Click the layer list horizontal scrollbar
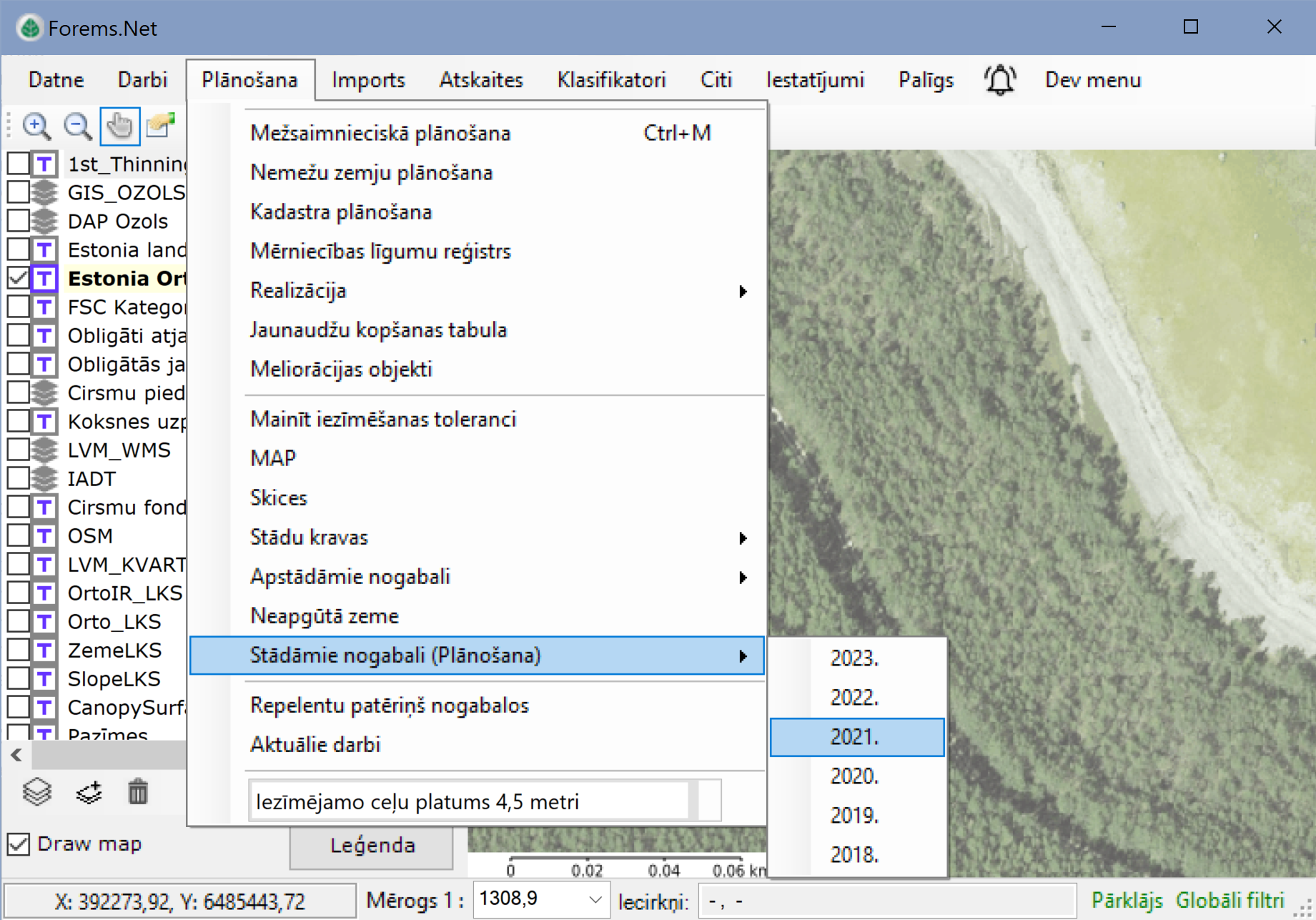The width and height of the screenshot is (1316, 920). pyautogui.click(x=107, y=755)
